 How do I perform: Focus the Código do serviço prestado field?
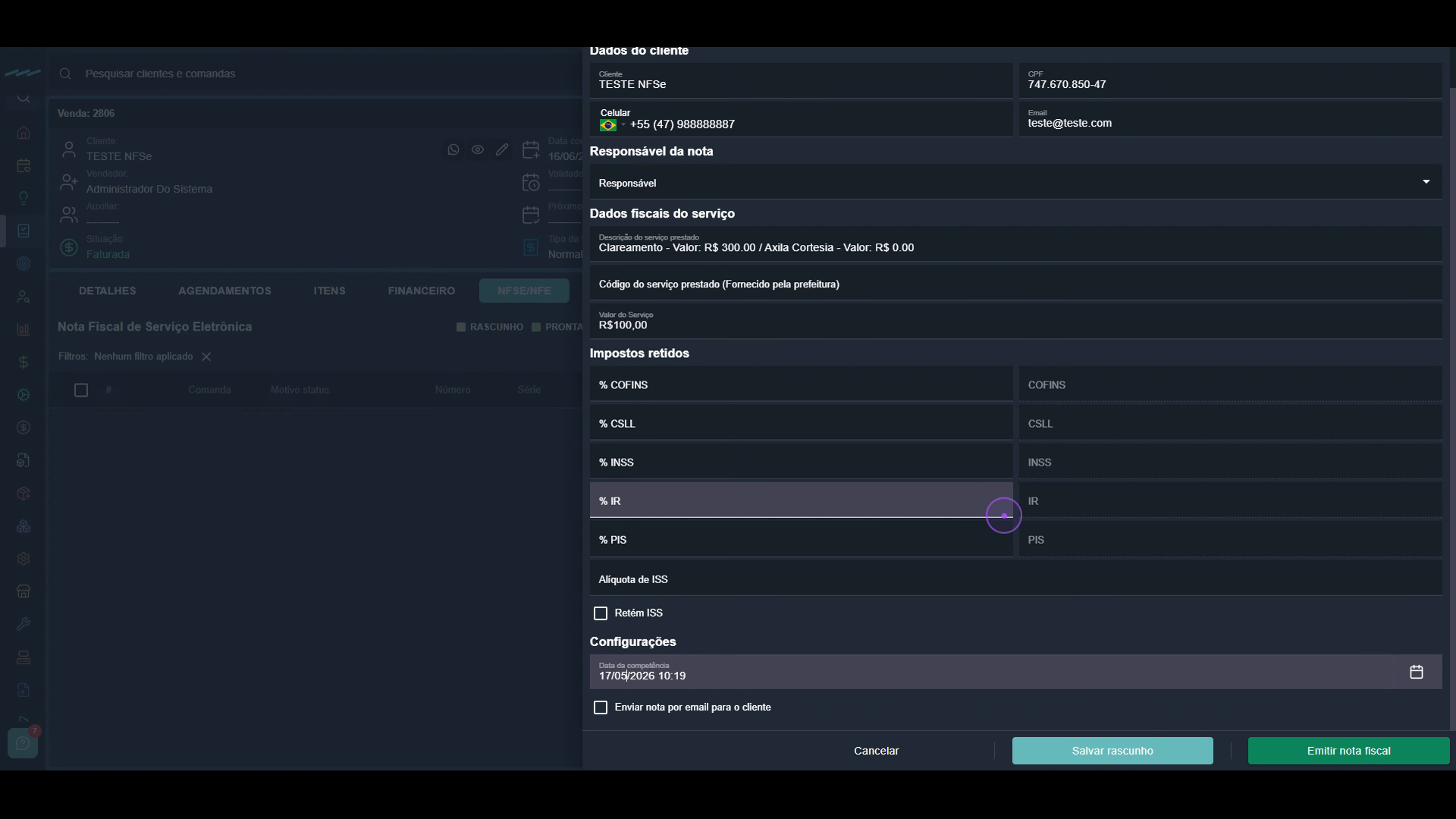click(x=1016, y=283)
